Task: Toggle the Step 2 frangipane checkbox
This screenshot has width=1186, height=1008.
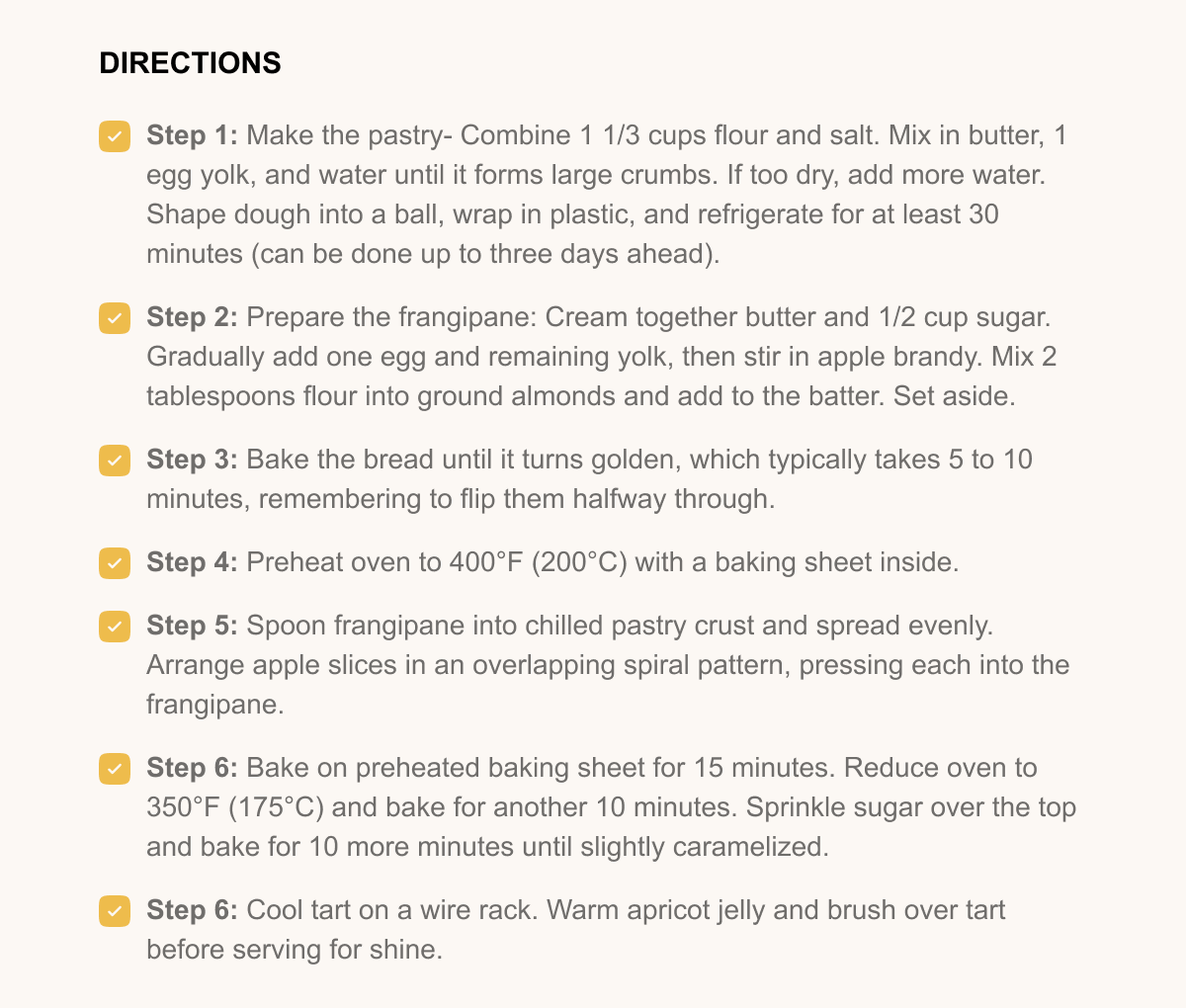Action: (x=115, y=318)
